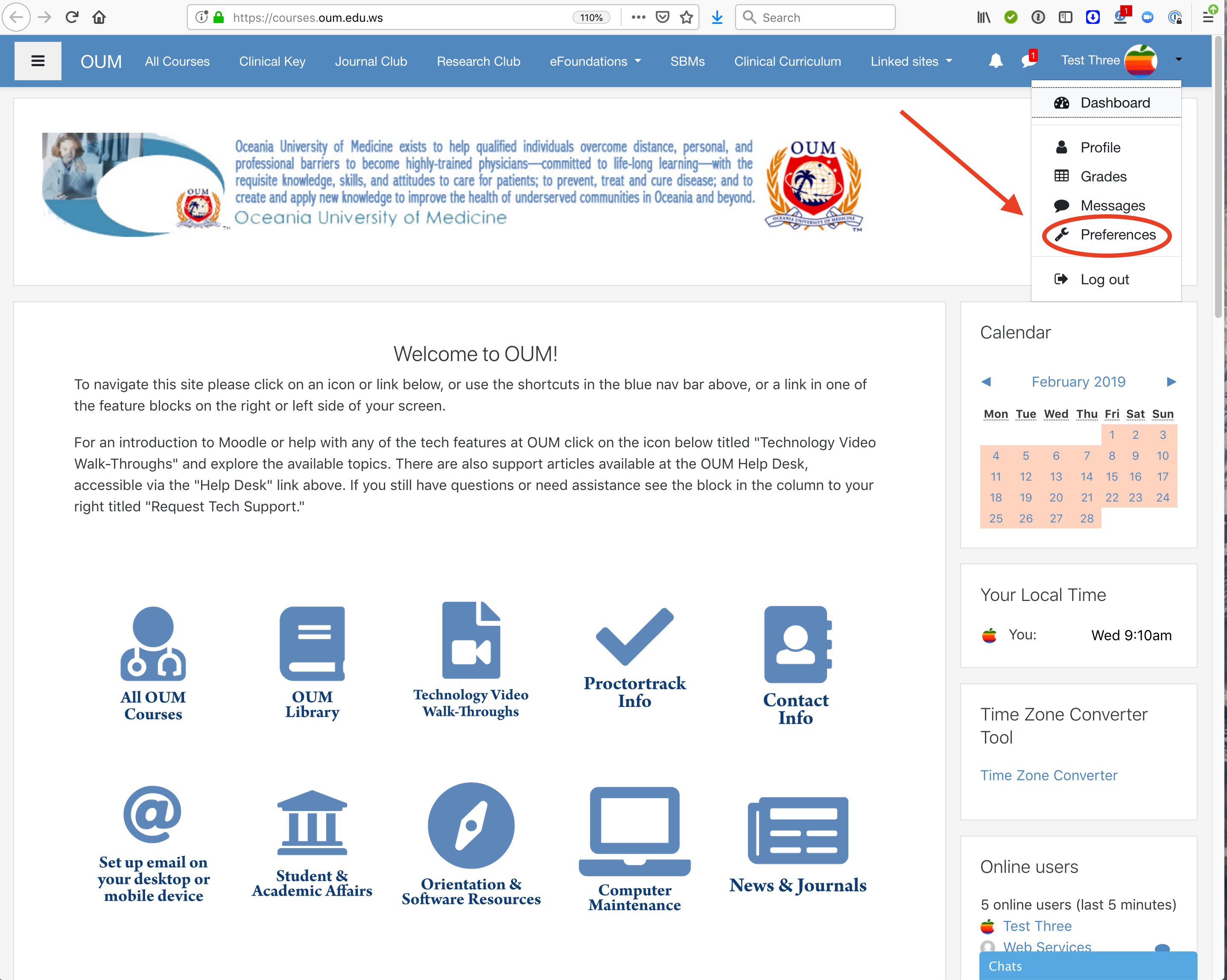
Task: Select Preferences from user menu
Action: (x=1118, y=234)
